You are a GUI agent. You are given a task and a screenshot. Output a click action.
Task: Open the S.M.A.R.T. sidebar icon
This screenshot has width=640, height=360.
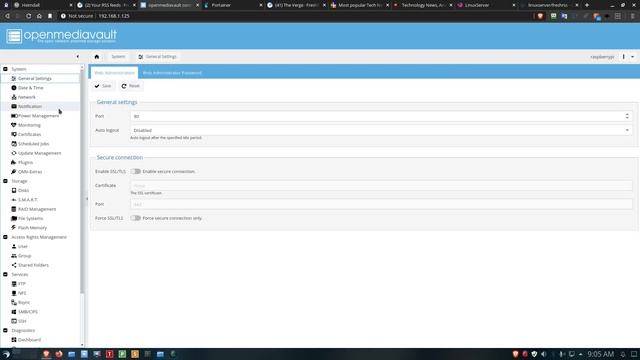[14, 200]
